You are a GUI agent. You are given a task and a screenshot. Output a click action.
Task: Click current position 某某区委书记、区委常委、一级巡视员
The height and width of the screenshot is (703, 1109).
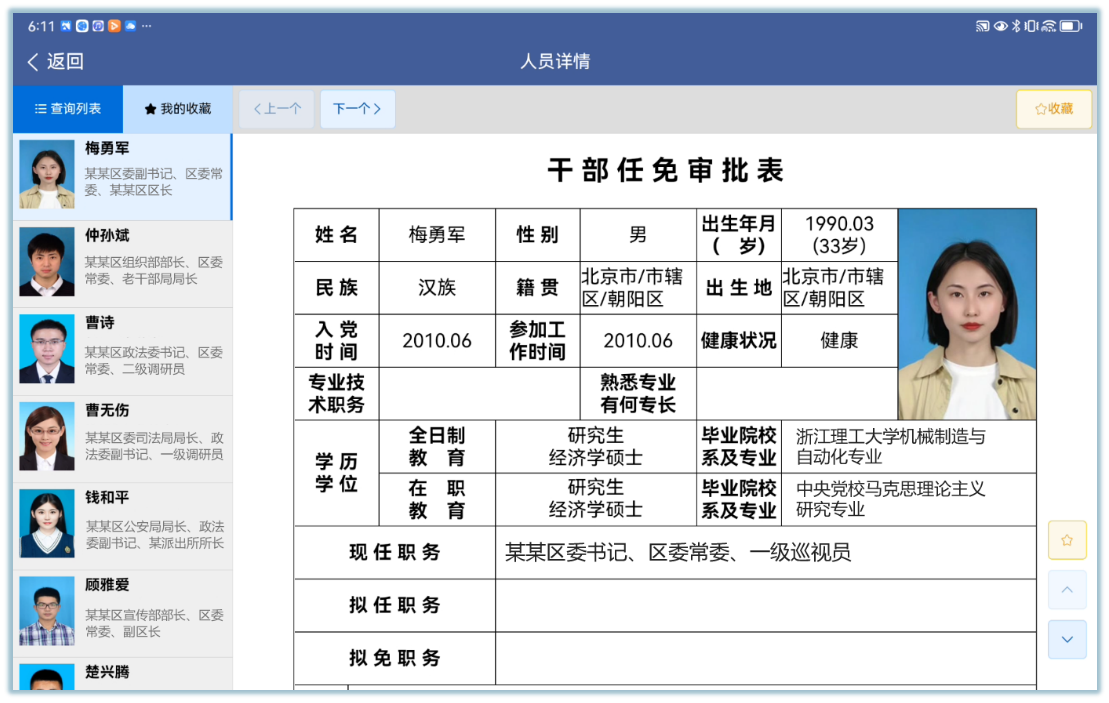click(766, 552)
